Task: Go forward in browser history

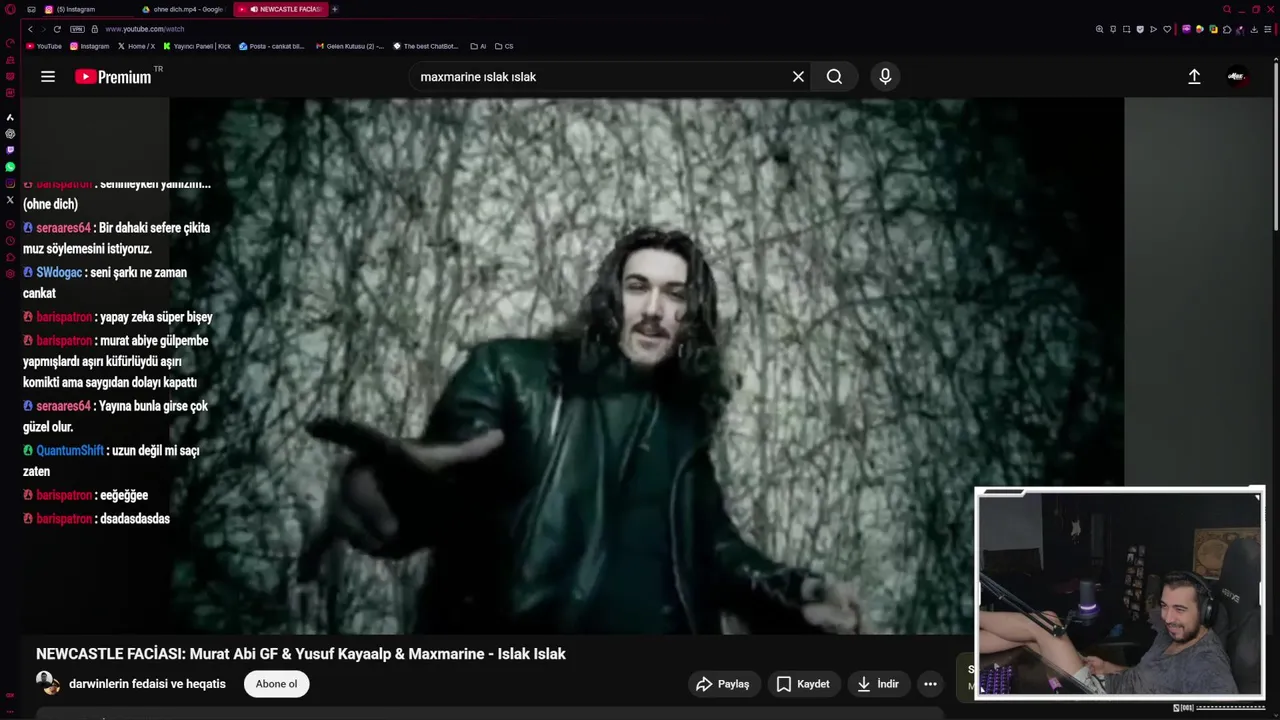Action: click(43, 29)
